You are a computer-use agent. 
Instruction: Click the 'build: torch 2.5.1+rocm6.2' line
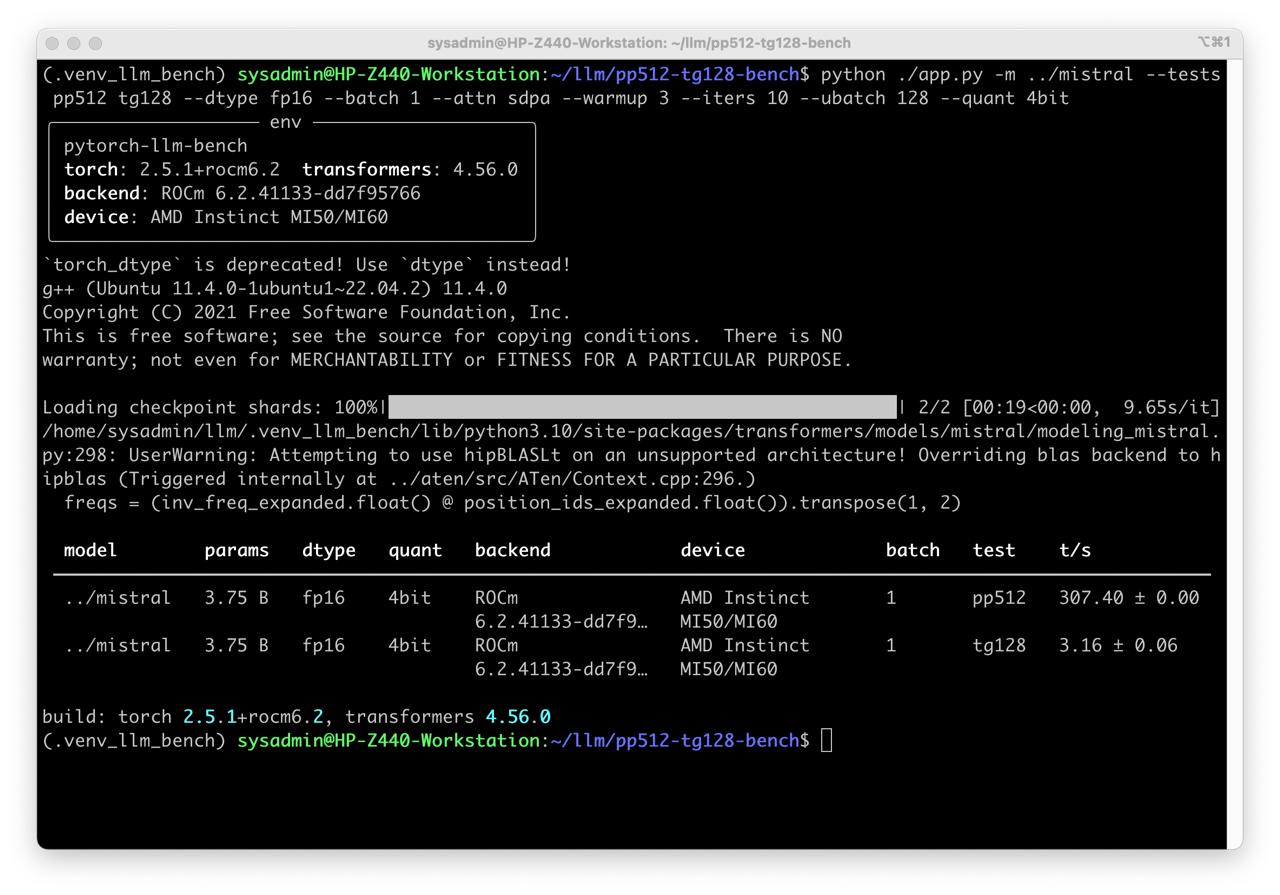click(x=296, y=717)
